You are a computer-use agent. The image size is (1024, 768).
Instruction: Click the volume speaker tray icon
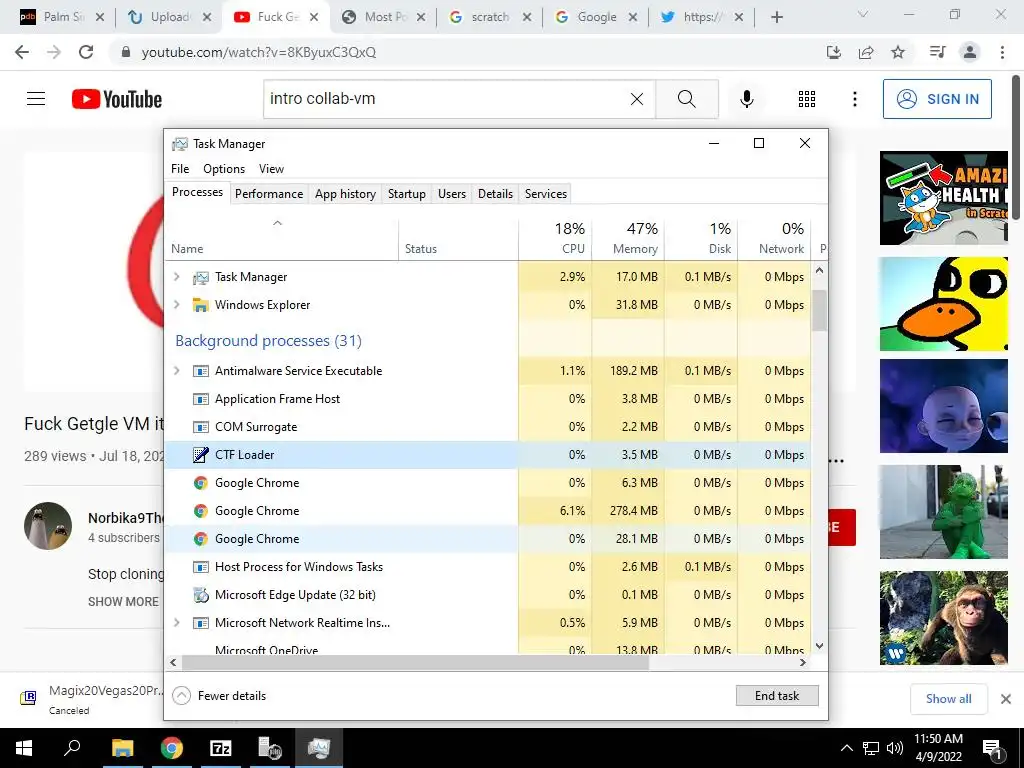point(895,748)
